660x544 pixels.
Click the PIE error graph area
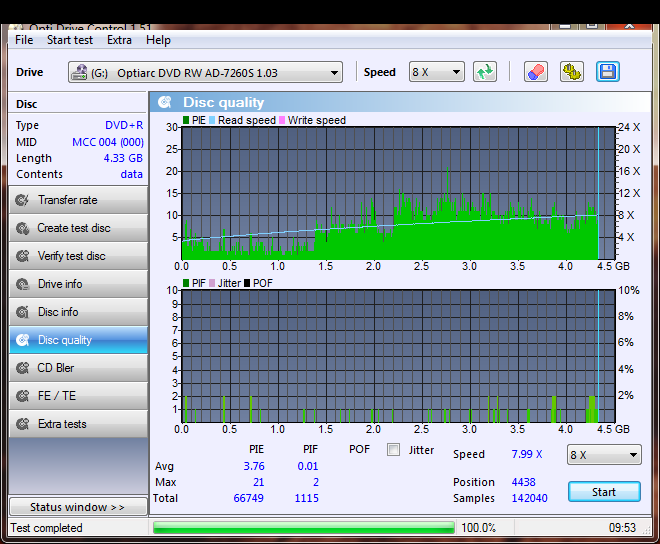[x=398, y=193]
